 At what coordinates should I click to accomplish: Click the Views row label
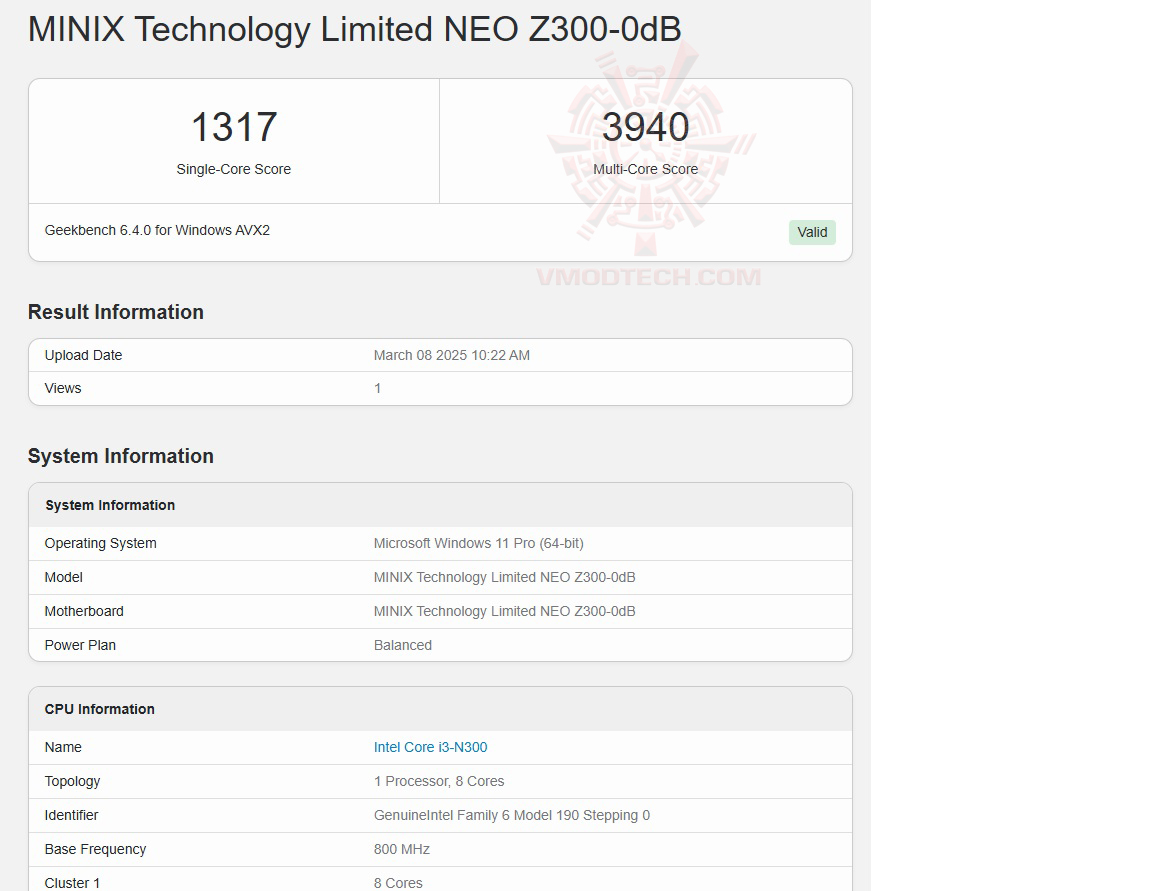click(x=63, y=388)
